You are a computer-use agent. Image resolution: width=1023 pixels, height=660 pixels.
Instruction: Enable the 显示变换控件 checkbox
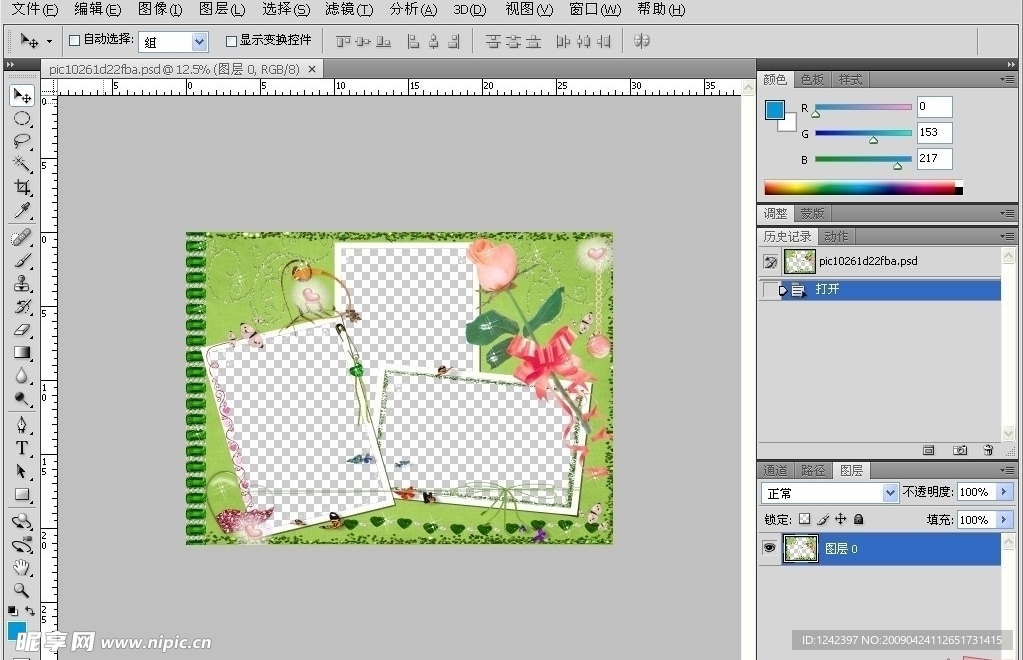pos(231,41)
